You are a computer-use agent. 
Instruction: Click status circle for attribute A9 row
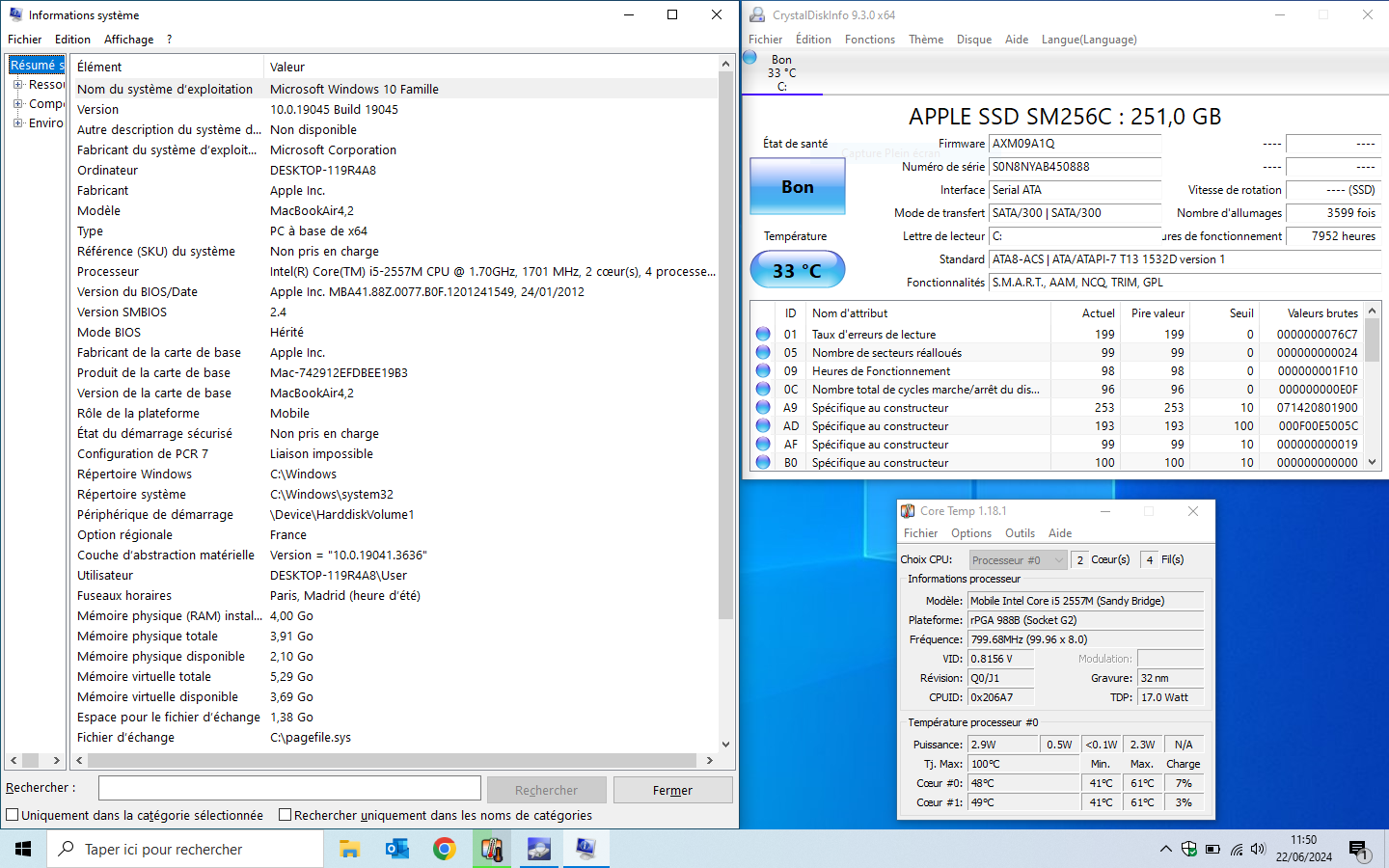(763, 407)
